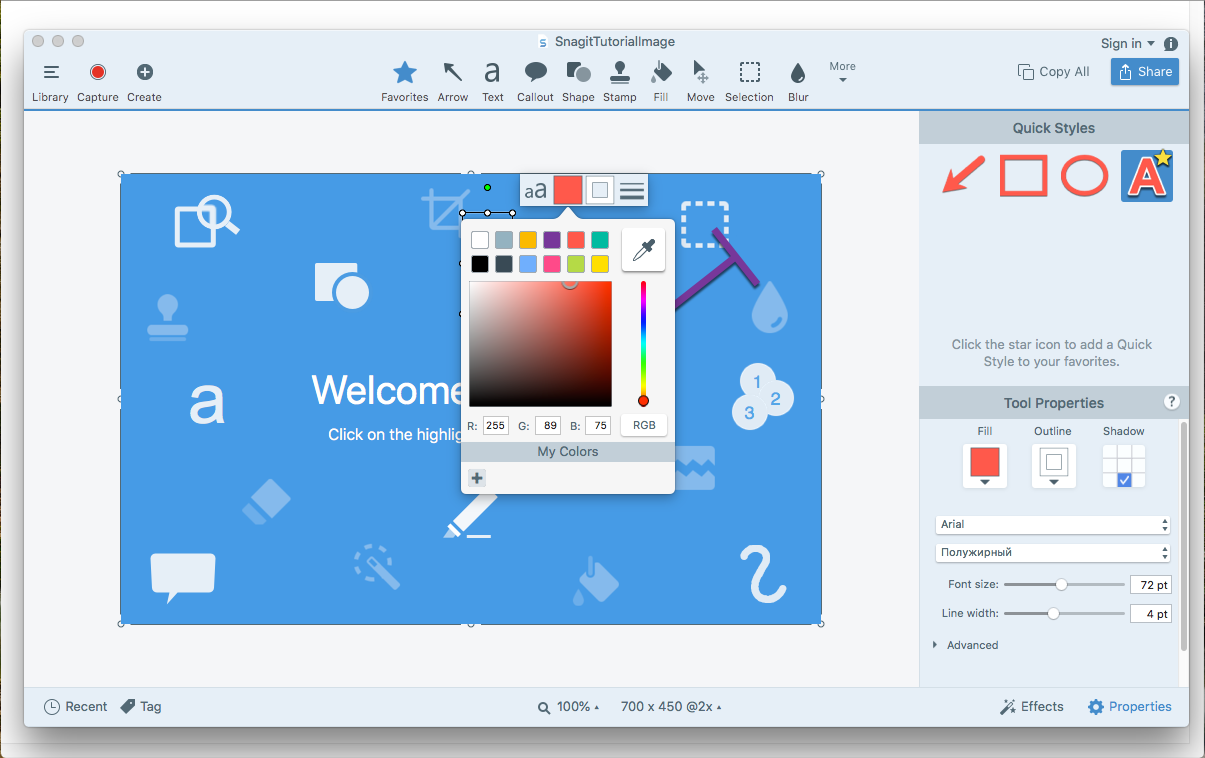Show the Effects panel
Viewport: 1205px width, 758px height.
pyautogui.click(x=1032, y=706)
